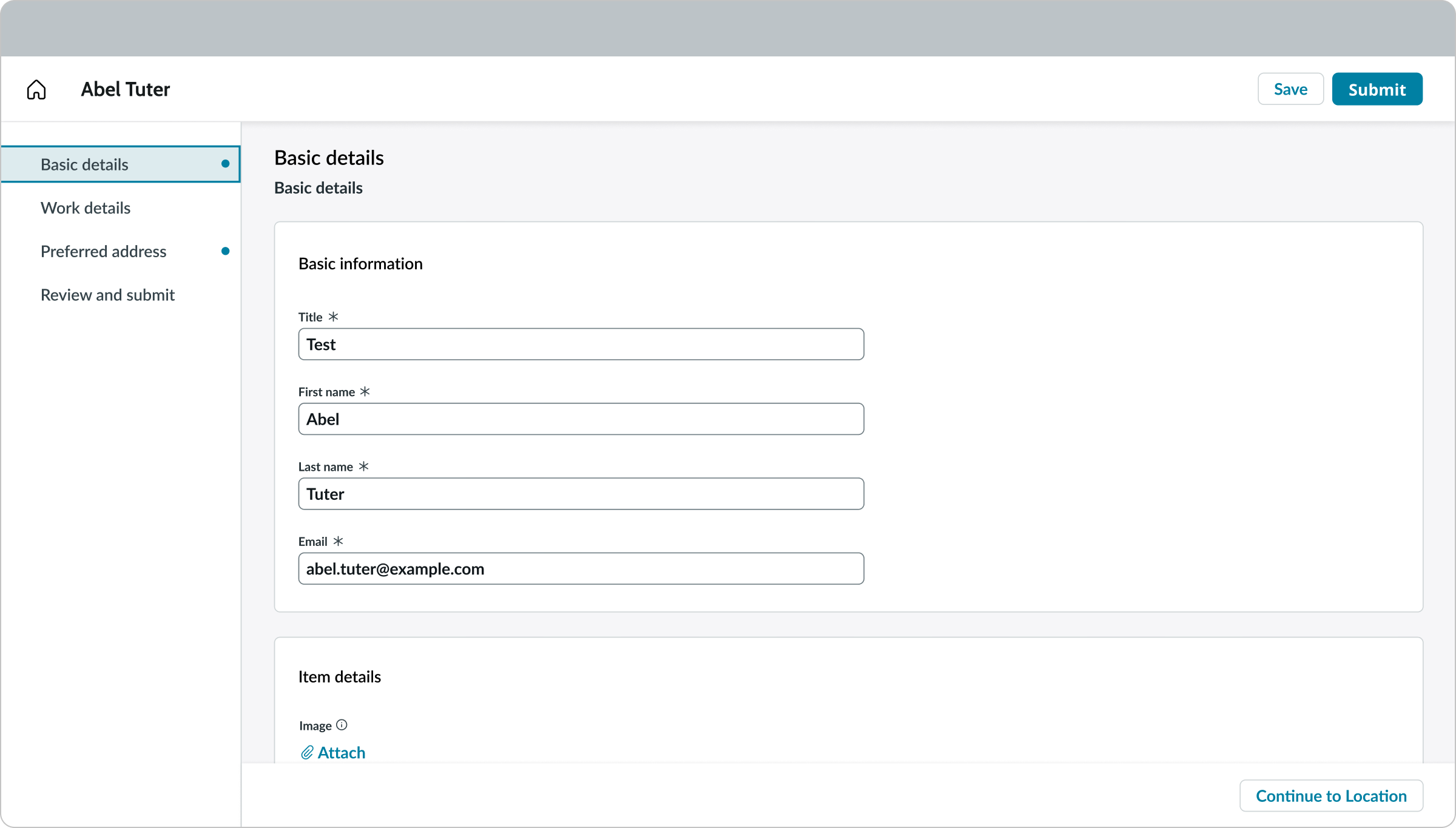
Task: Click the Last name field showing Tuter
Action: 580,493
